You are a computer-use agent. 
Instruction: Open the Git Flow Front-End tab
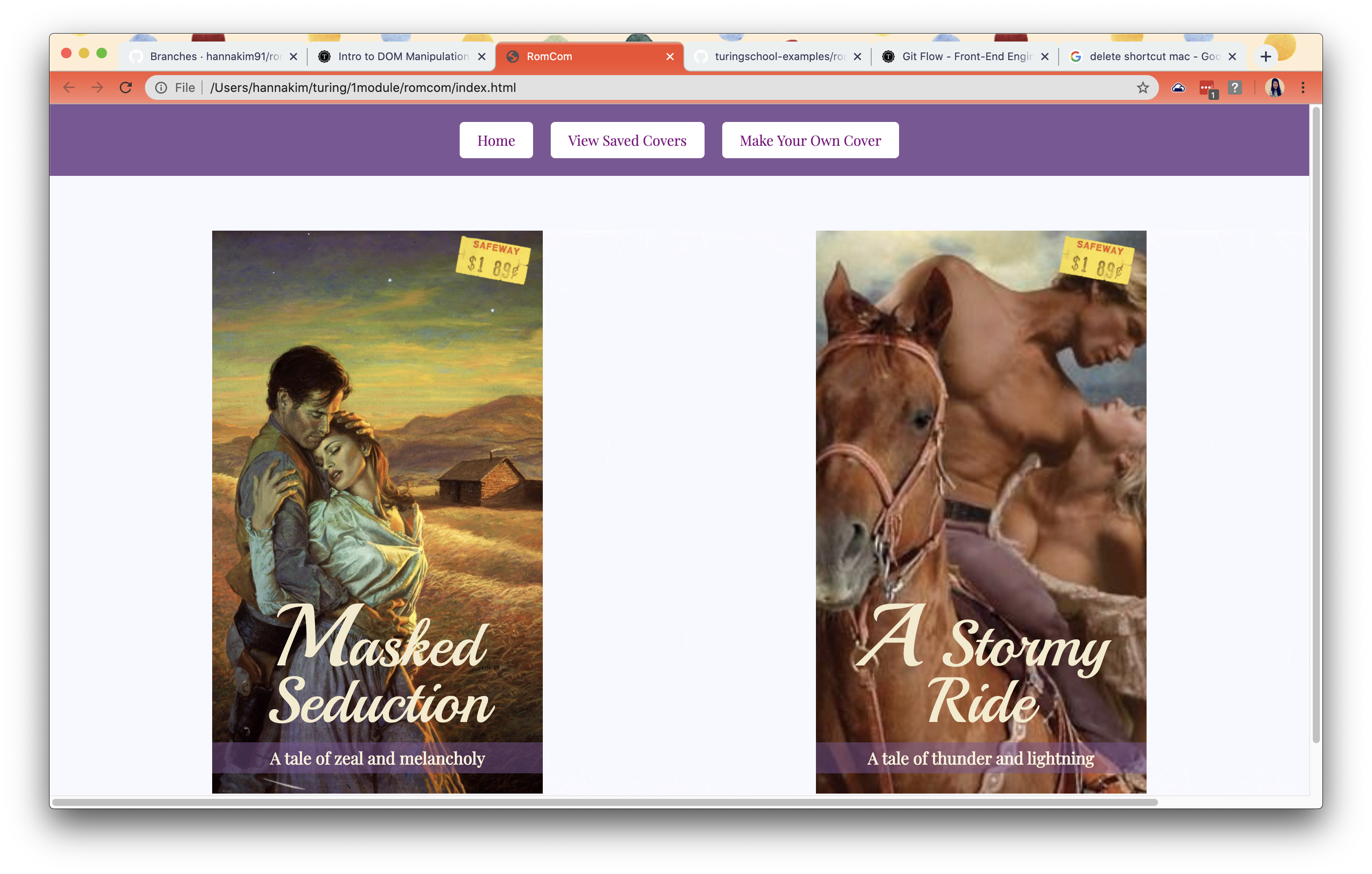(x=966, y=57)
